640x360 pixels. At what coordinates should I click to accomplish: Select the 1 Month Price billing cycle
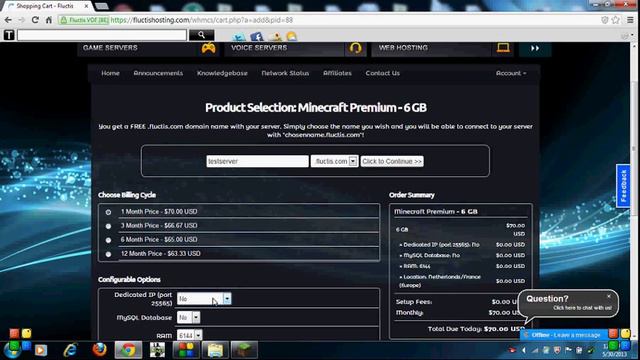tap(108, 212)
